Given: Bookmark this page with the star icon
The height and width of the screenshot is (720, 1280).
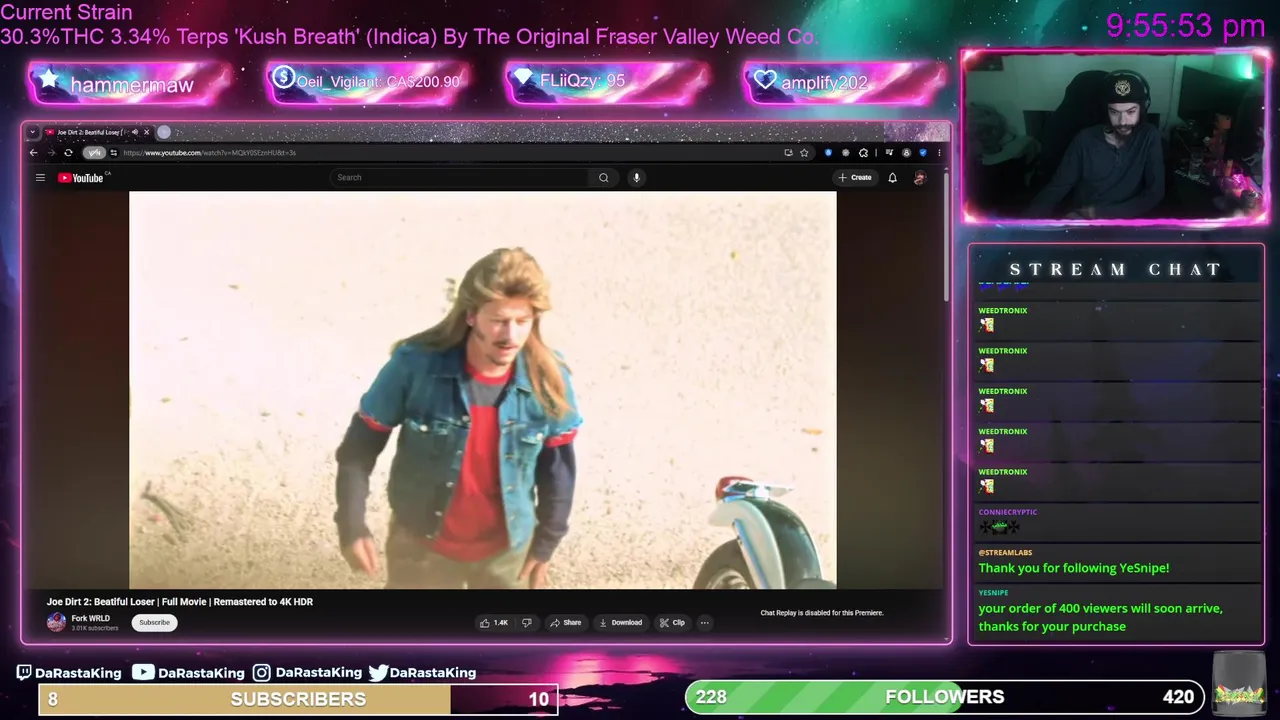Looking at the screenshot, I should click(804, 153).
